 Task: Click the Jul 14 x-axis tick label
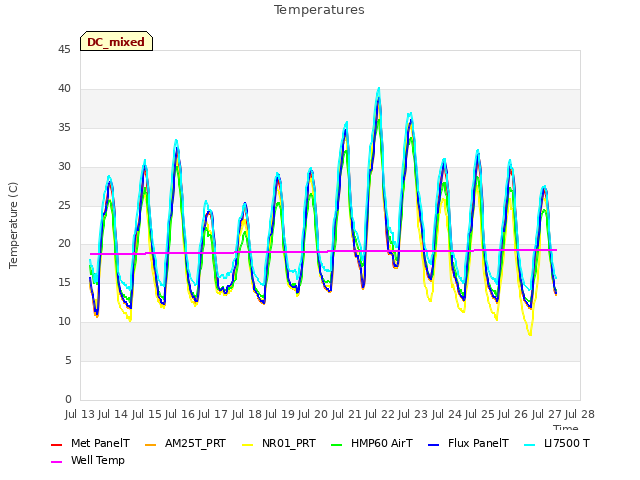[113, 414]
